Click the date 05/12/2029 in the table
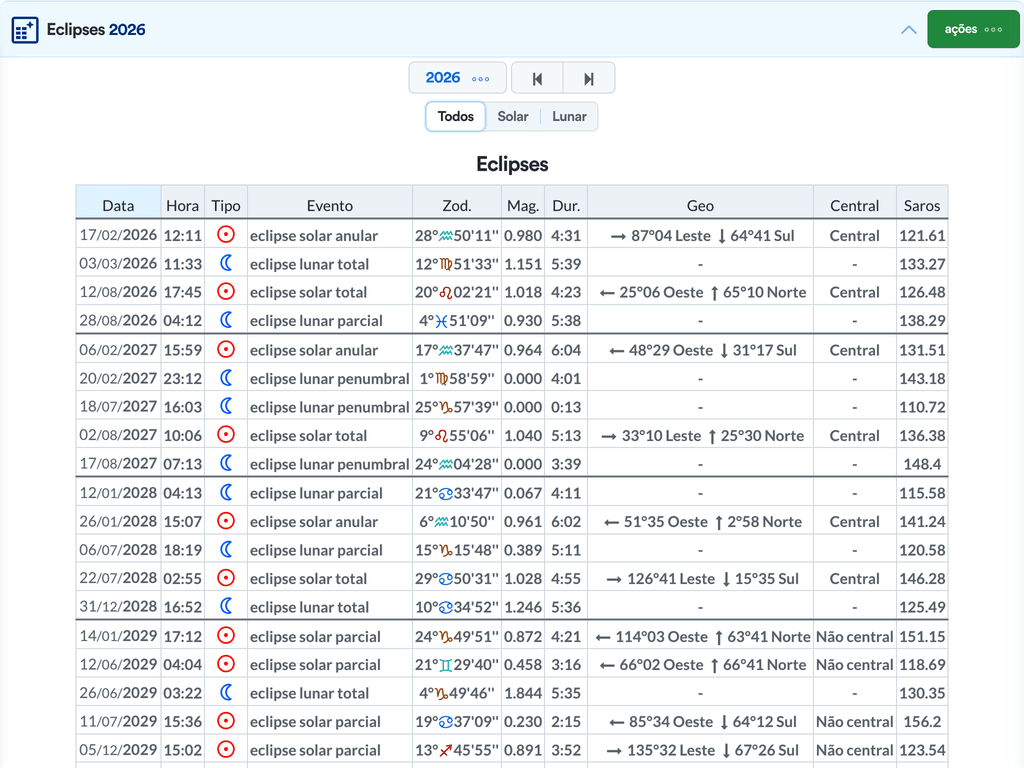The width and height of the screenshot is (1024, 768). (x=118, y=750)
